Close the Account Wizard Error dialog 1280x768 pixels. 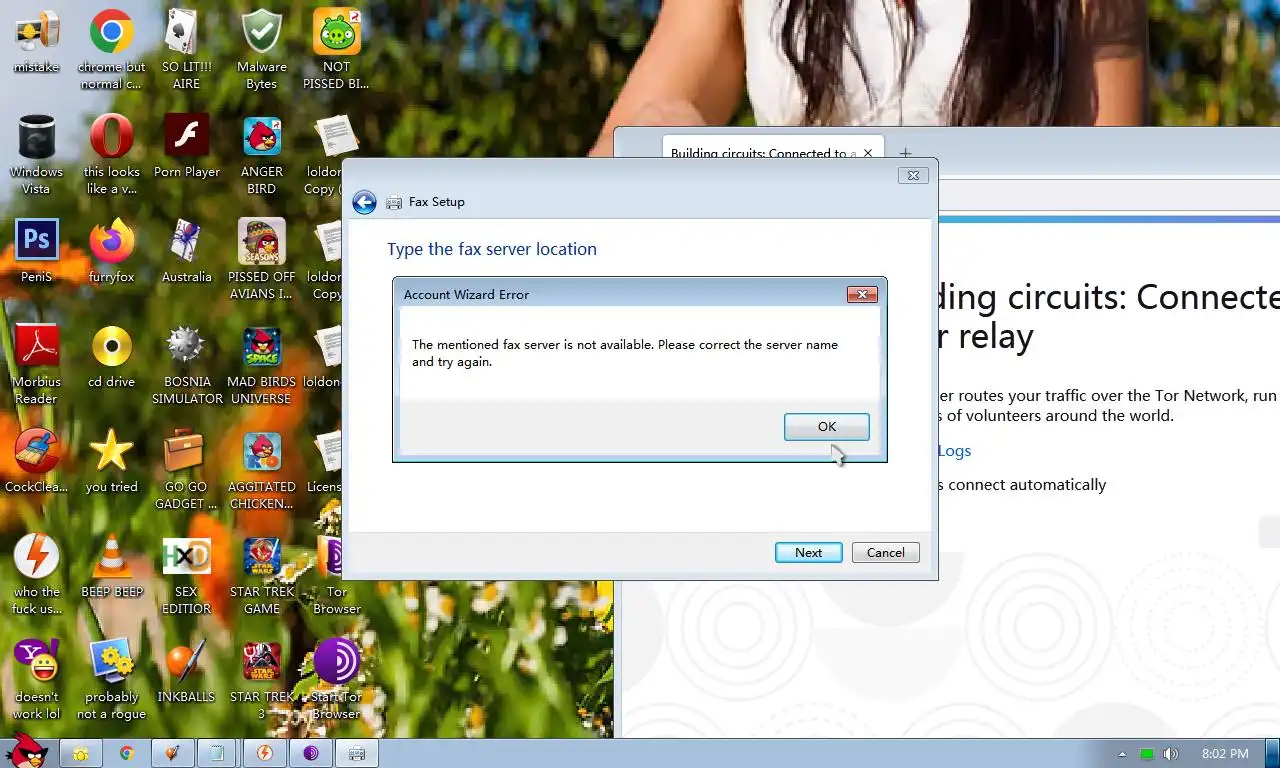pyautogui.click(x=862, y=294)
